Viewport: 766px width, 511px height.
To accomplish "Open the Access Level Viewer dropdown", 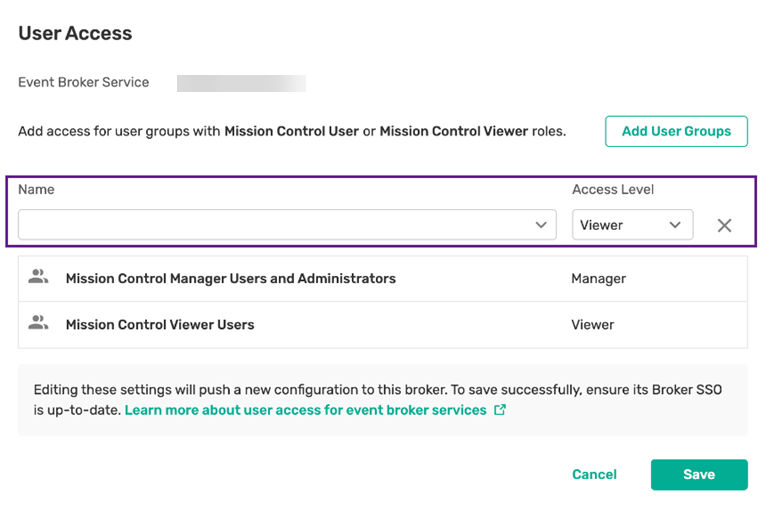I will pos(632,225).
